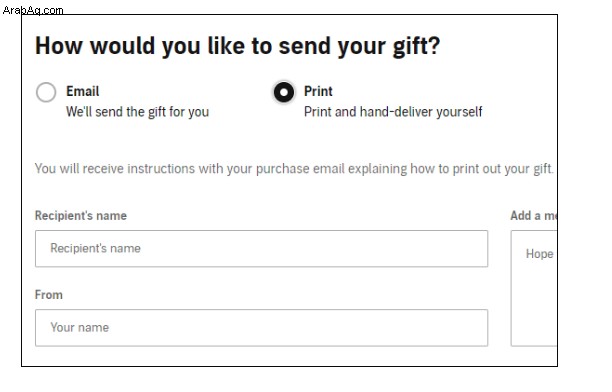This screenshot has height=392, width=612.
Task: Click into the message box starting with Hope
Action: 534,288
